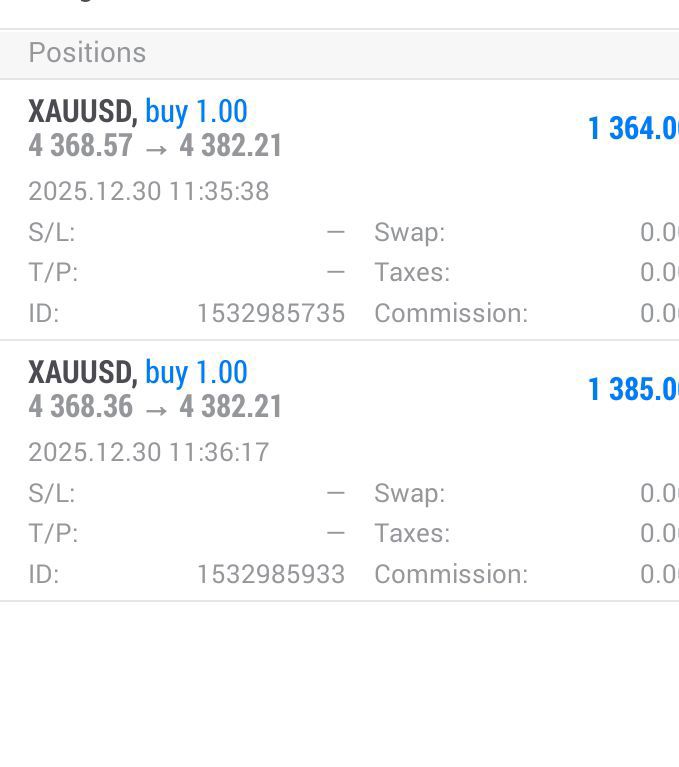Tap the Swap label in the first position
This screenshot has height=767, width=679.
409,233
